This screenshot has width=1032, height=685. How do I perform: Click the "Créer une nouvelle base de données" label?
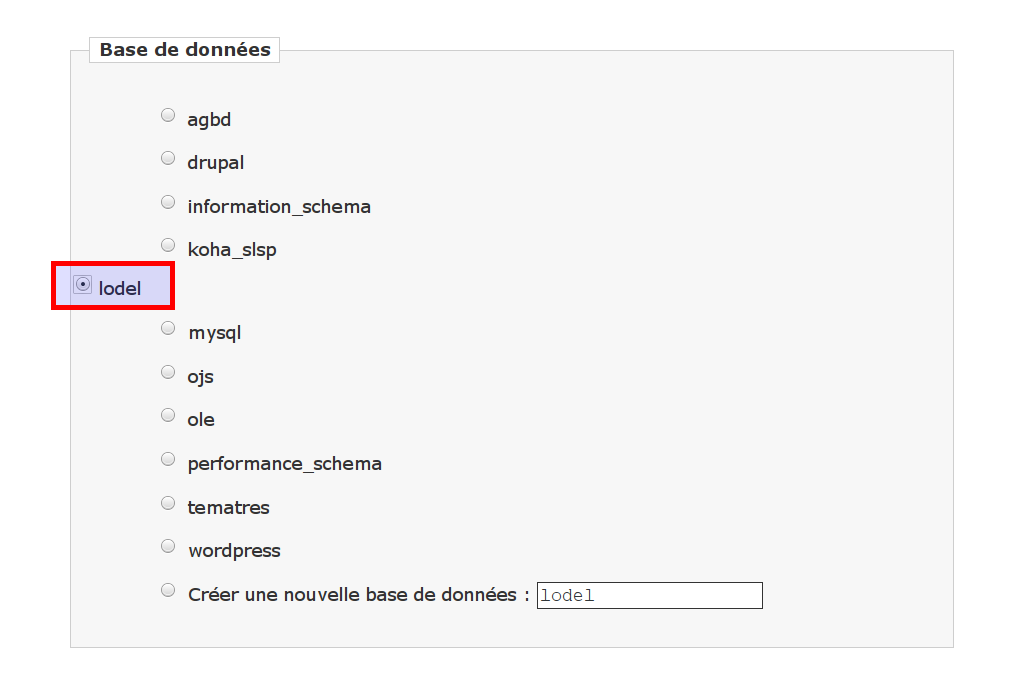click(x=358, y=594)
